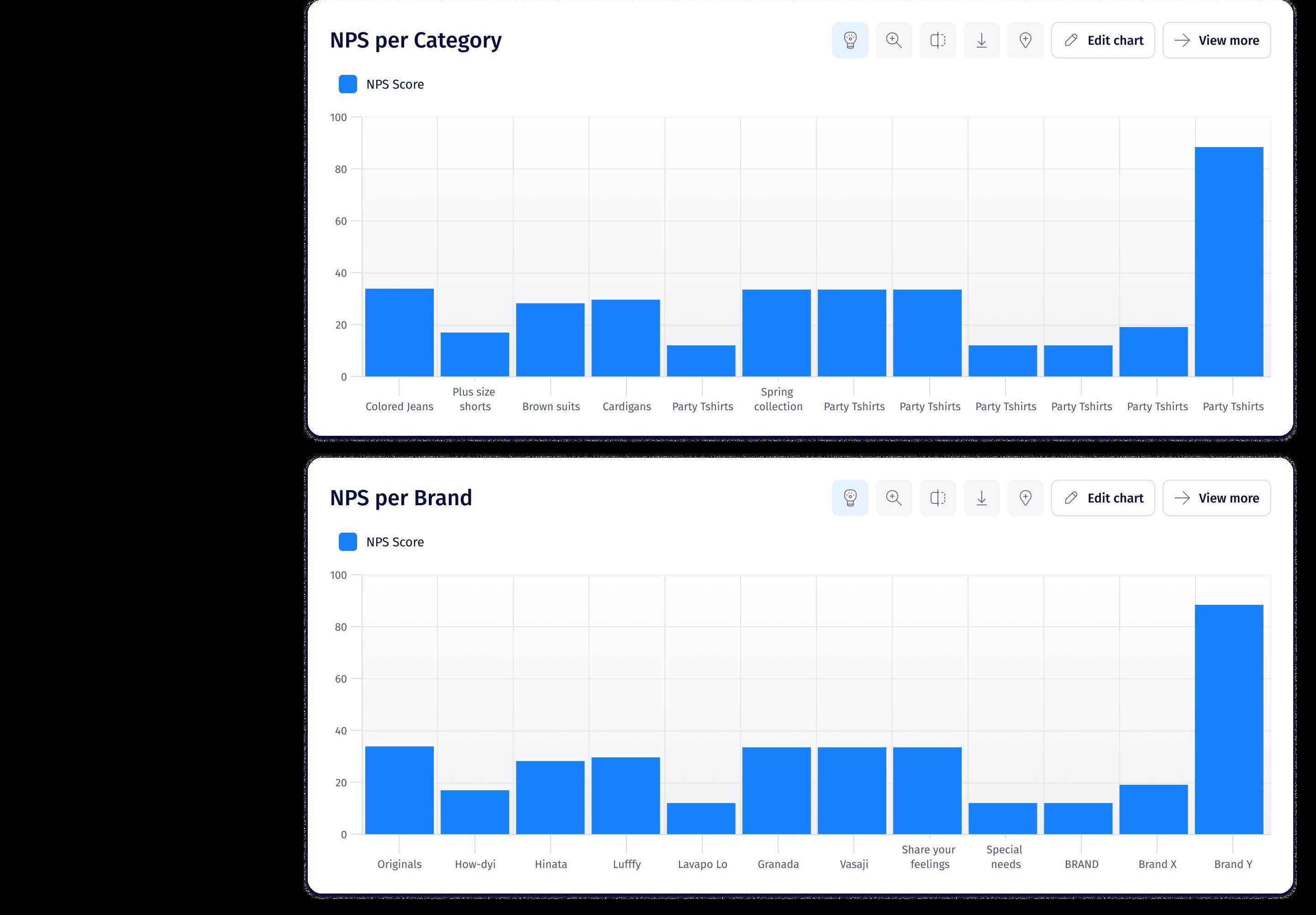Click the zoom magnifier icon in NPS per Category
This screenshot has width=1316, height=915.
[x=894, y=40]
